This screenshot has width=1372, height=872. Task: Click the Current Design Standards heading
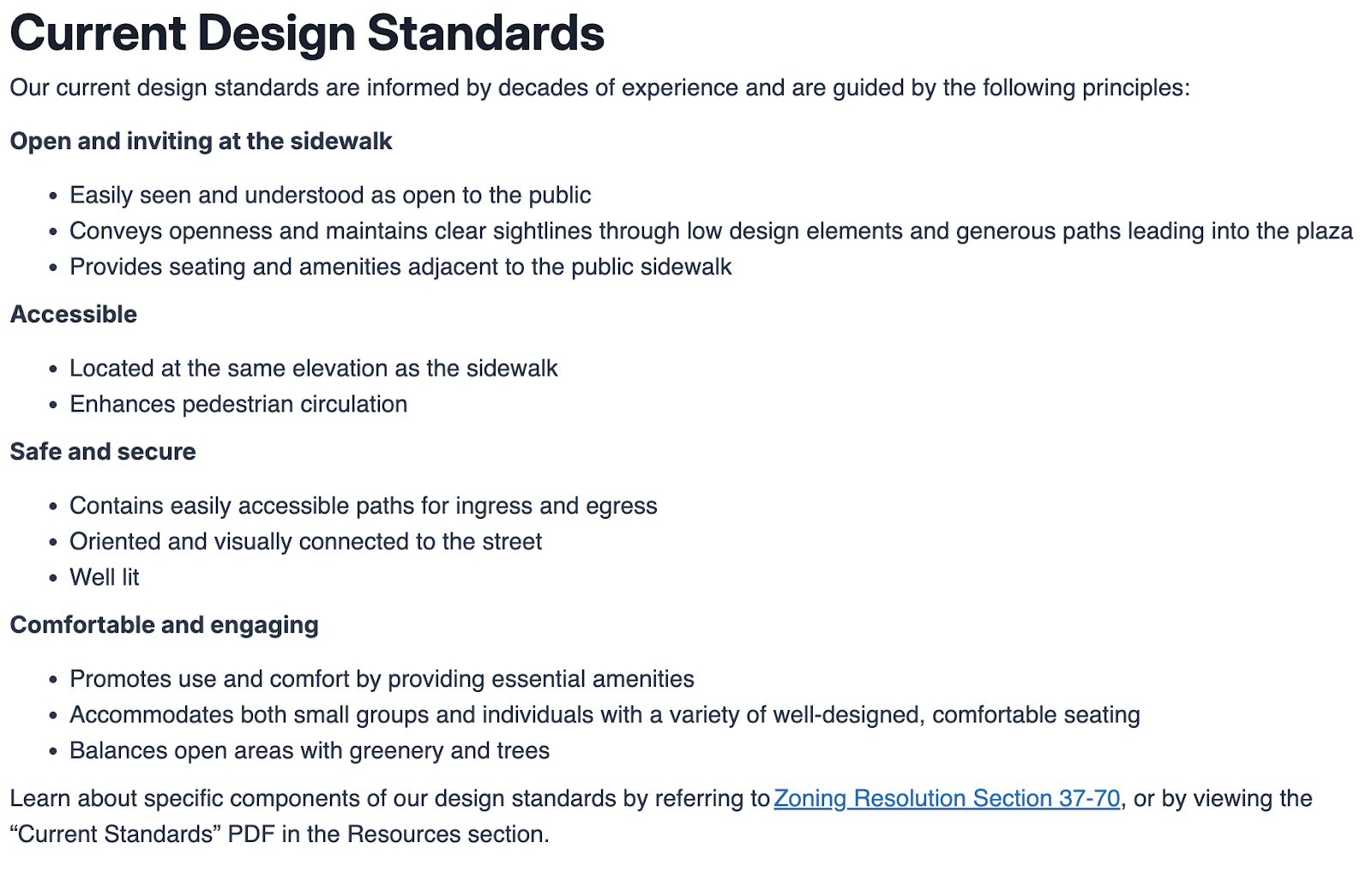307,33
